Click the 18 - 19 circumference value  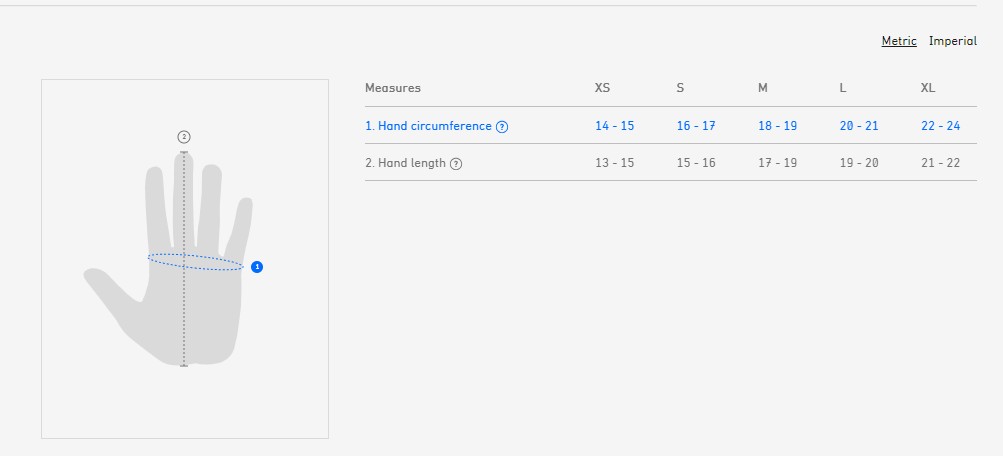click(777, 126)
